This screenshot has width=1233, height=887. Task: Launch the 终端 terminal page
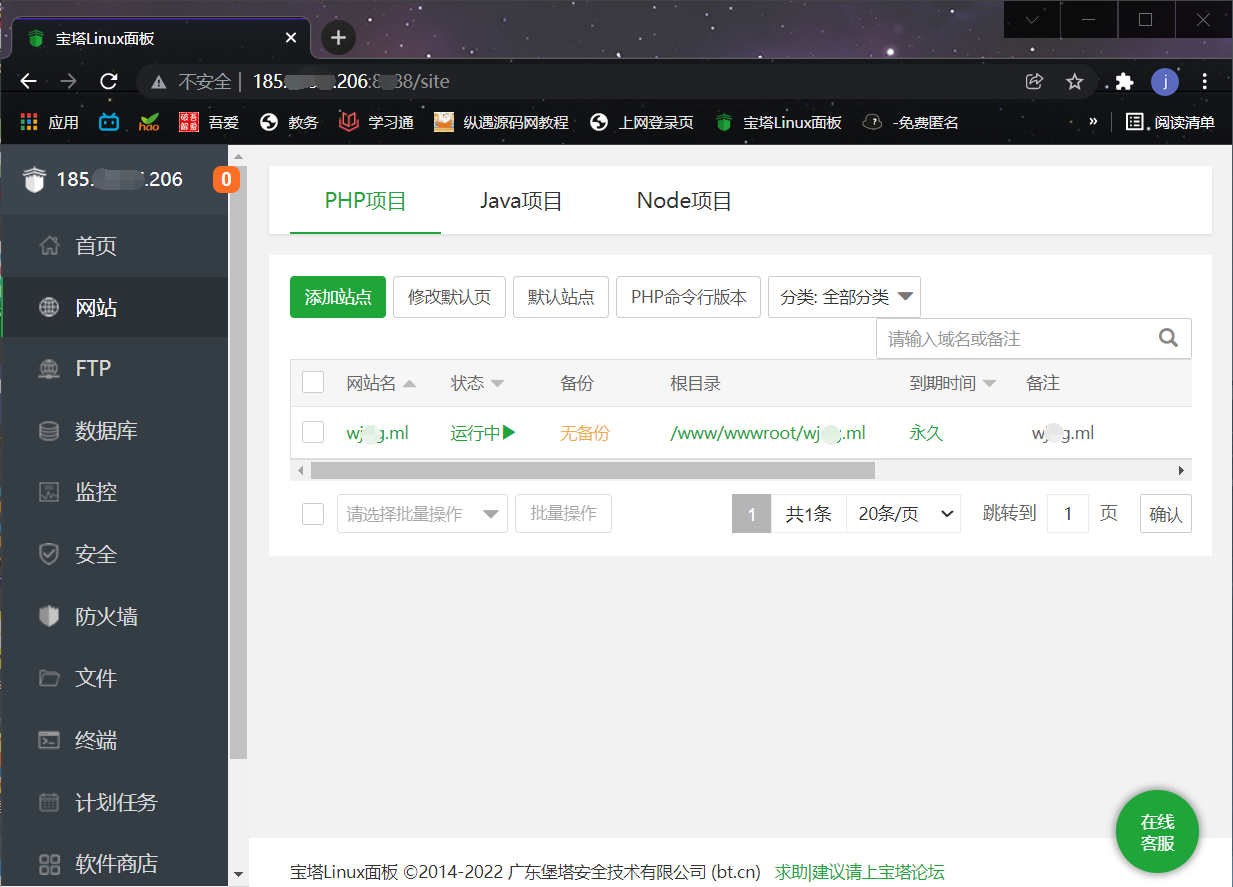pyautogui.click(x=114, y=740)
